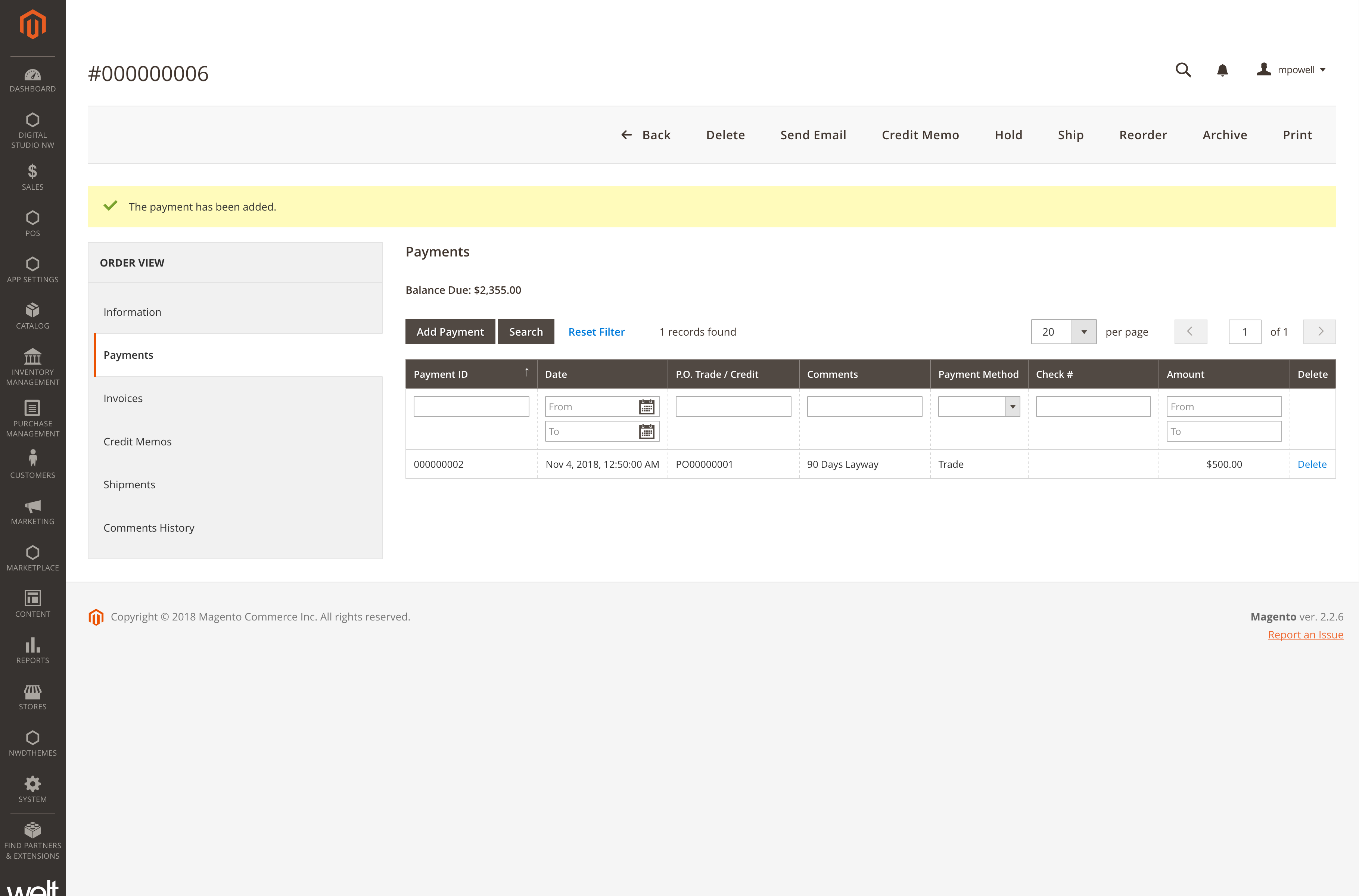Expand the per page count dropdown
This screenshot has height=896, width=1359.
(1083, 332)
